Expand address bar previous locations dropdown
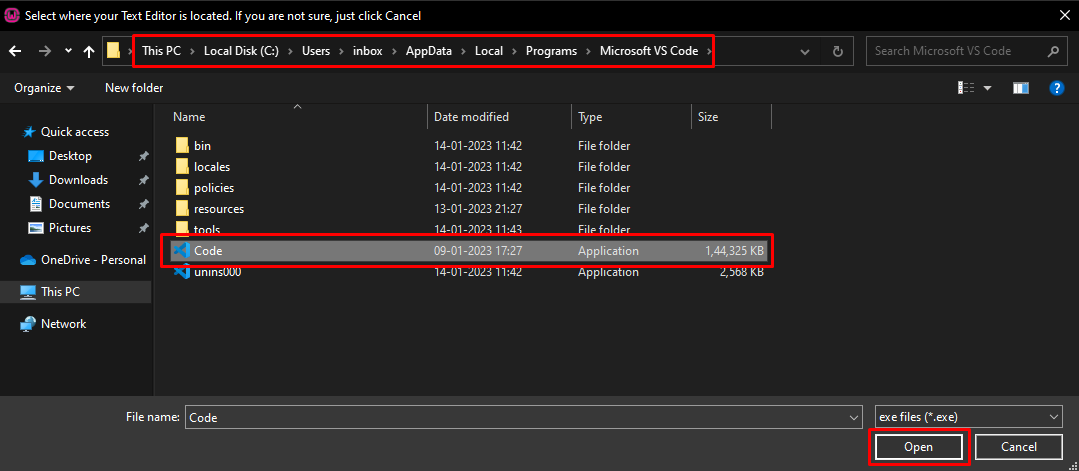 point(805,51)
